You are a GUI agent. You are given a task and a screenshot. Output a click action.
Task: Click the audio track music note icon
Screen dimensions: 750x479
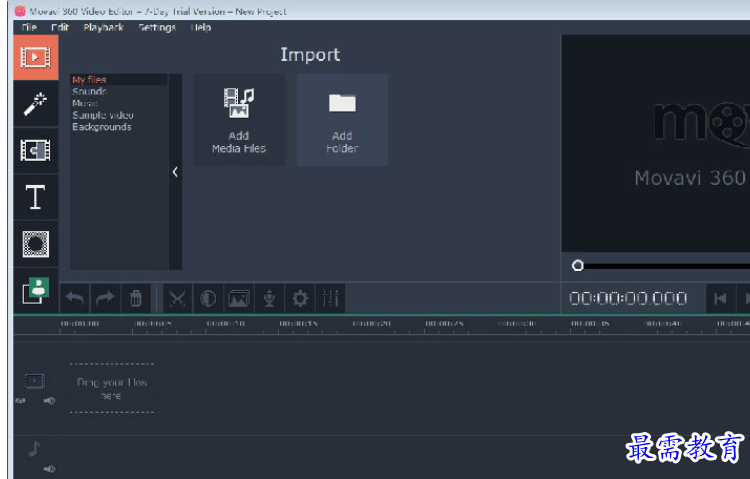tap(34, 448)
